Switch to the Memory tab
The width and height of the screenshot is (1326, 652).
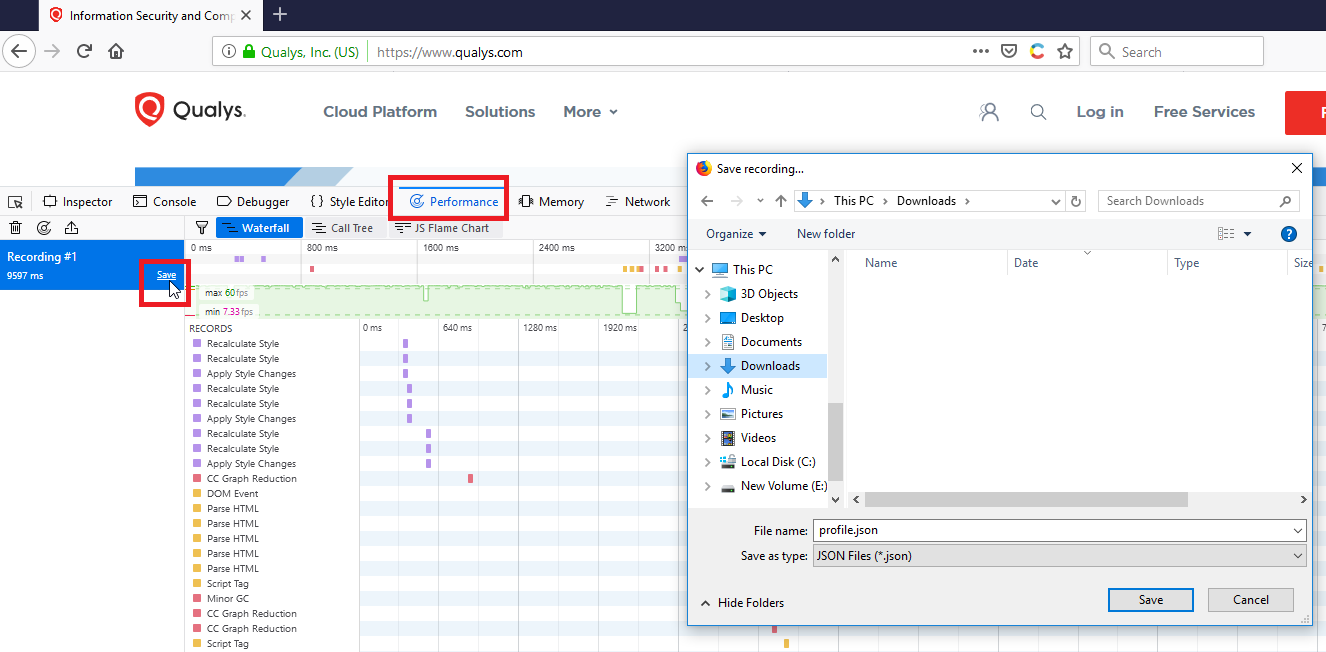click(551, 201)
